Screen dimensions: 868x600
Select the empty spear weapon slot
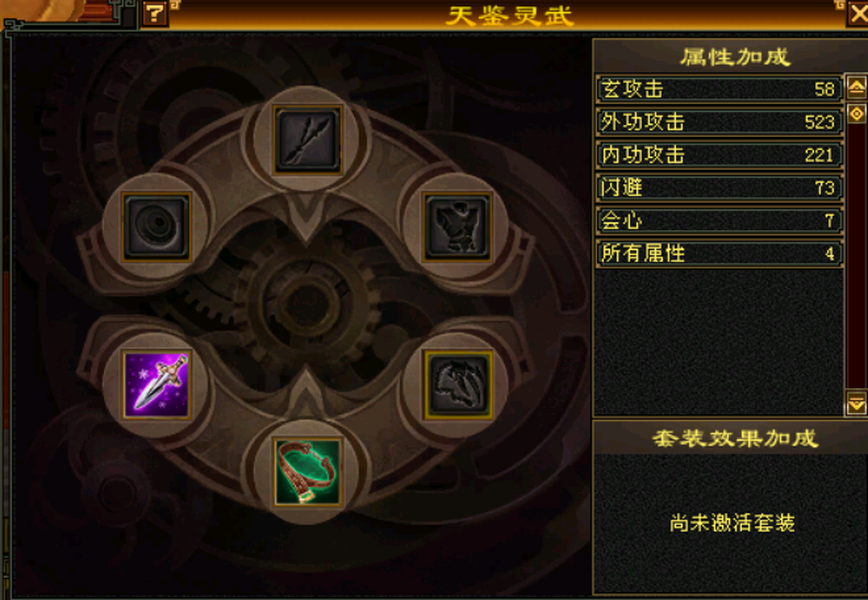pyautogui.click(x=308, y=140)
